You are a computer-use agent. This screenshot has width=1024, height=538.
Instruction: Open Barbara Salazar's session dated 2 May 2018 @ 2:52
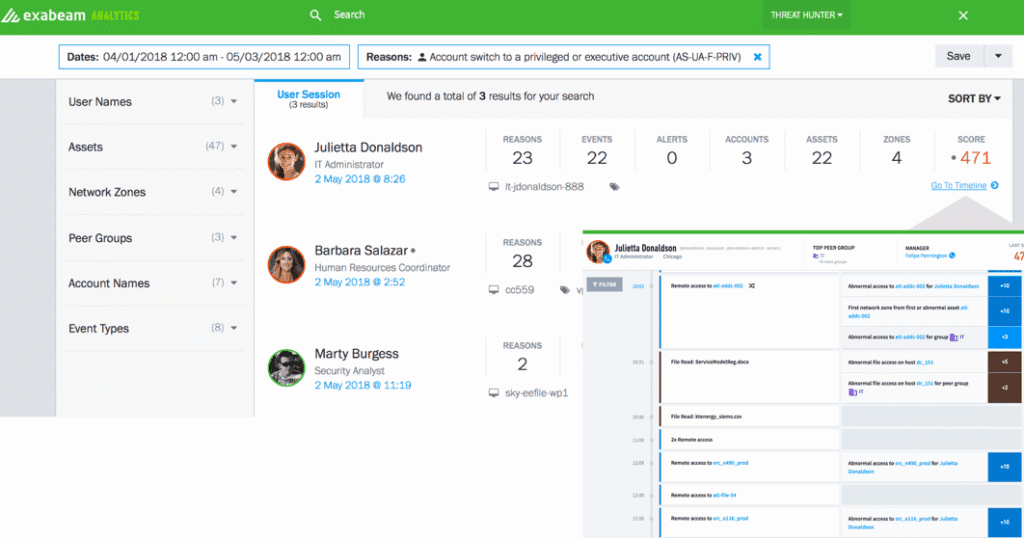click(x=360, y=282)
